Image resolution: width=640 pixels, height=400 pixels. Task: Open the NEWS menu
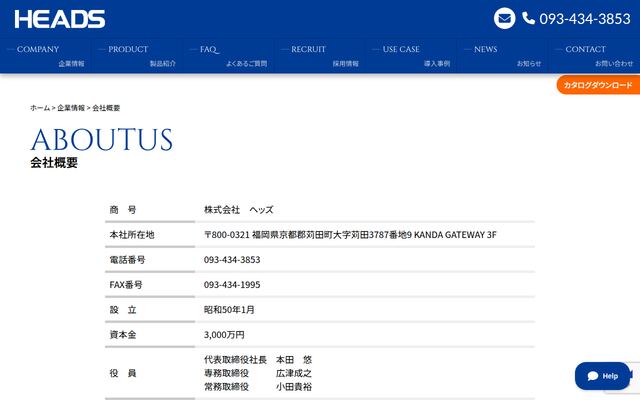coord(503,56)
